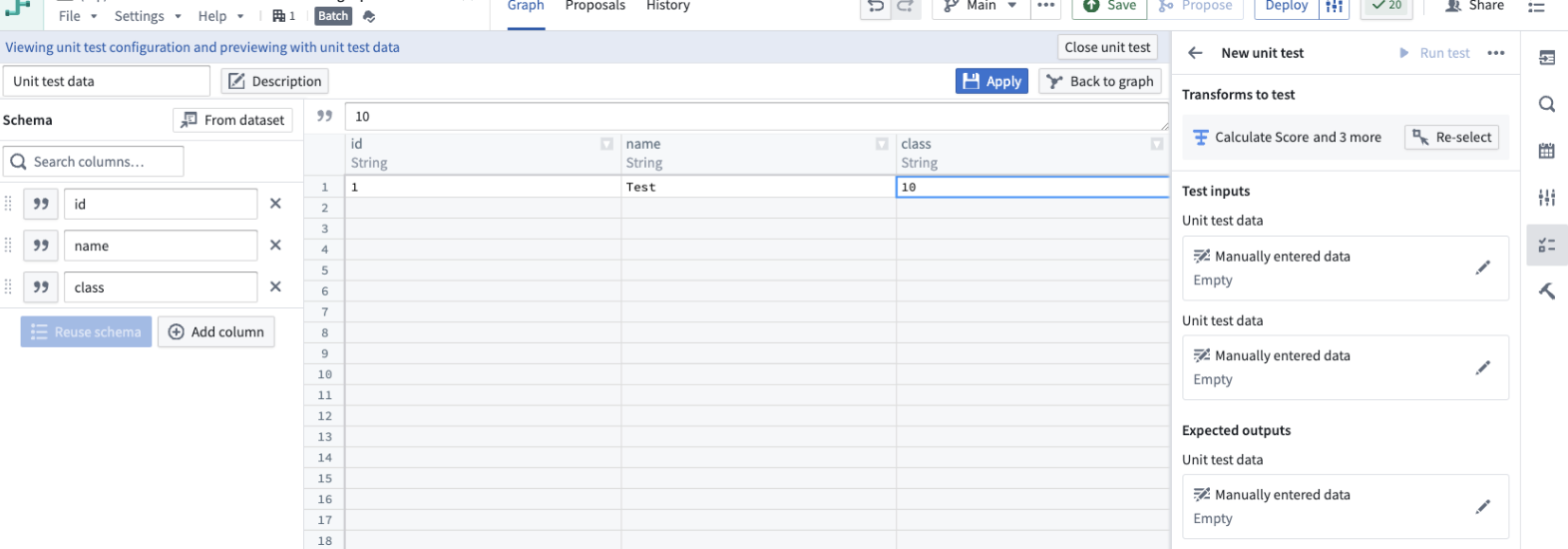This screenshot has width=1568, height=549.
Task: Open the search icon in right sidebar
Action: point(1547,104)
